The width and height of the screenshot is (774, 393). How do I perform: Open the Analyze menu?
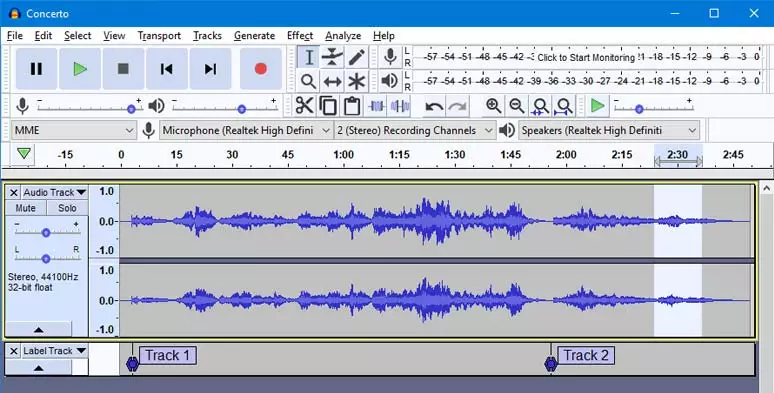pyautogui.click(x=343, y=36)
